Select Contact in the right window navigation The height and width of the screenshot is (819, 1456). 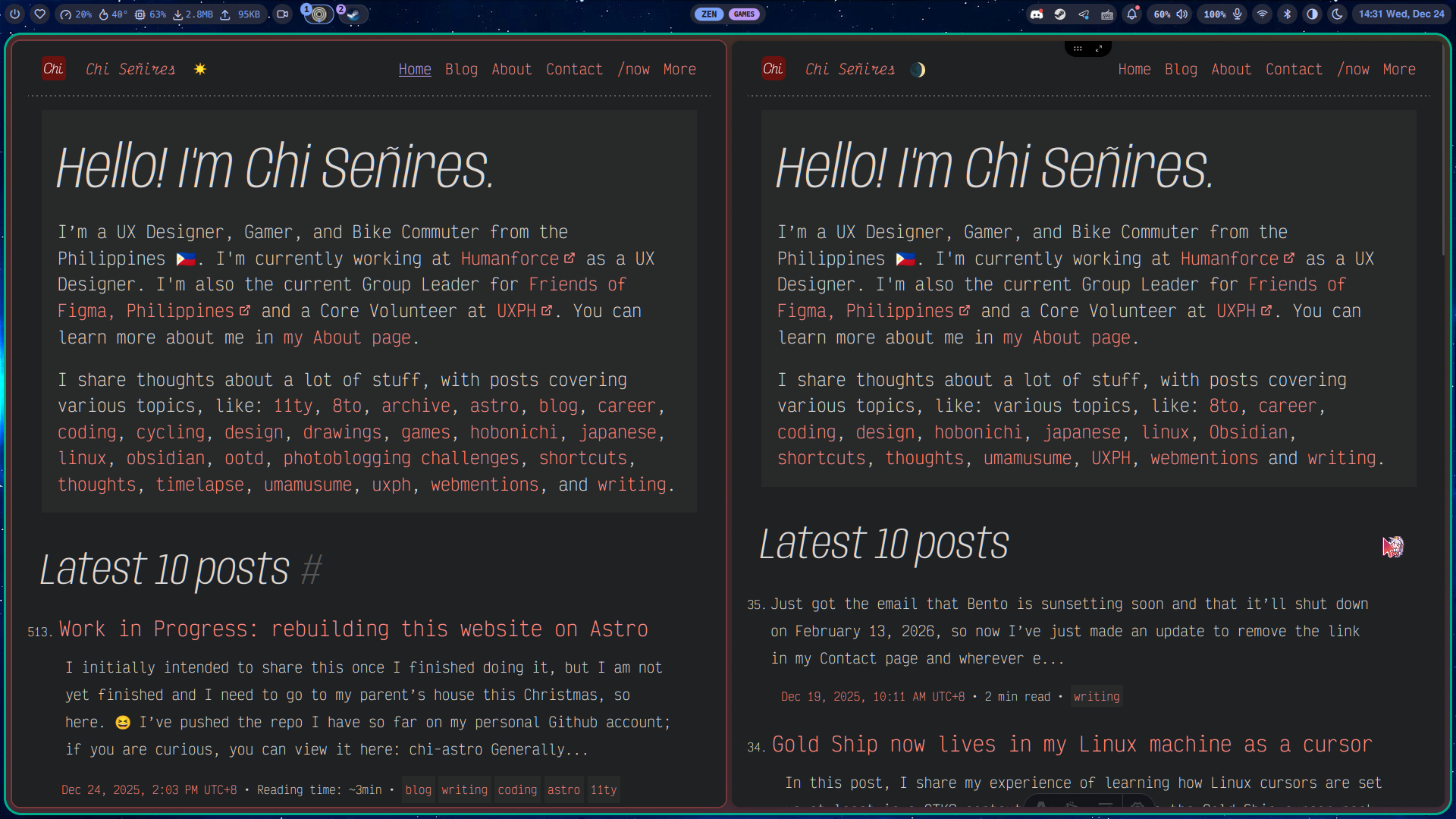tap(1294, 69)
